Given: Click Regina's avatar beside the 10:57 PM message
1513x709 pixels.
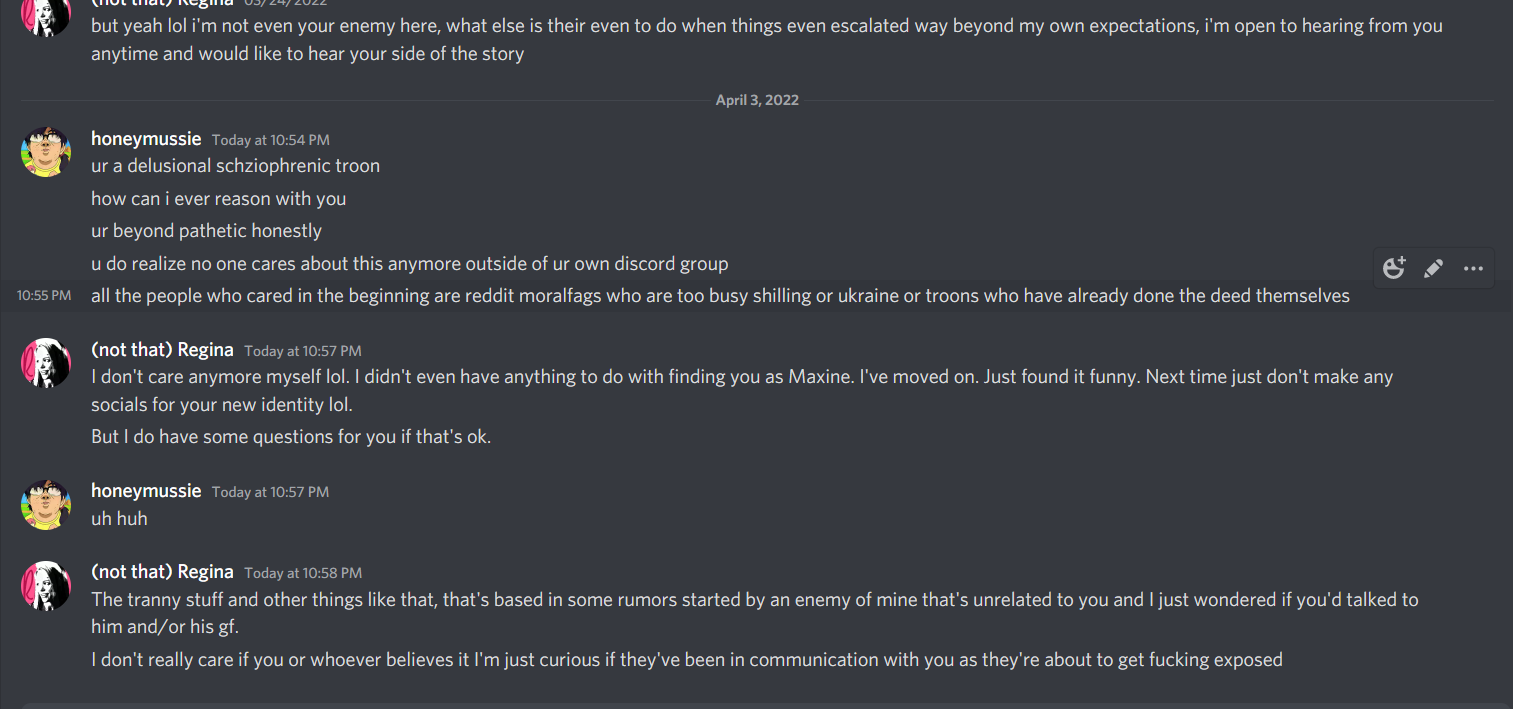Looking at the screenshot, I should [x=46, y=363].
